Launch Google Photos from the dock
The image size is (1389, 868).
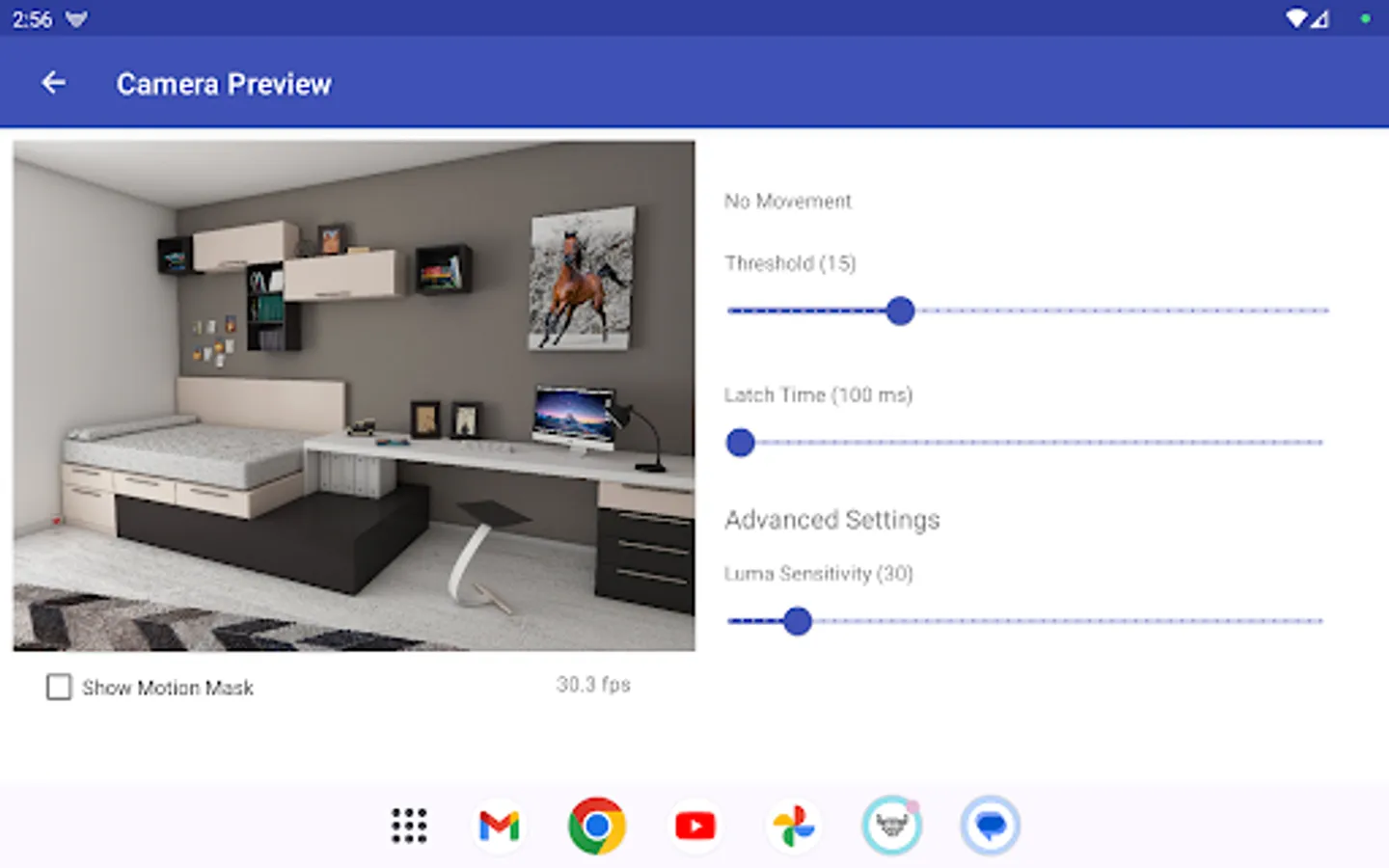[x=794, y=826]
